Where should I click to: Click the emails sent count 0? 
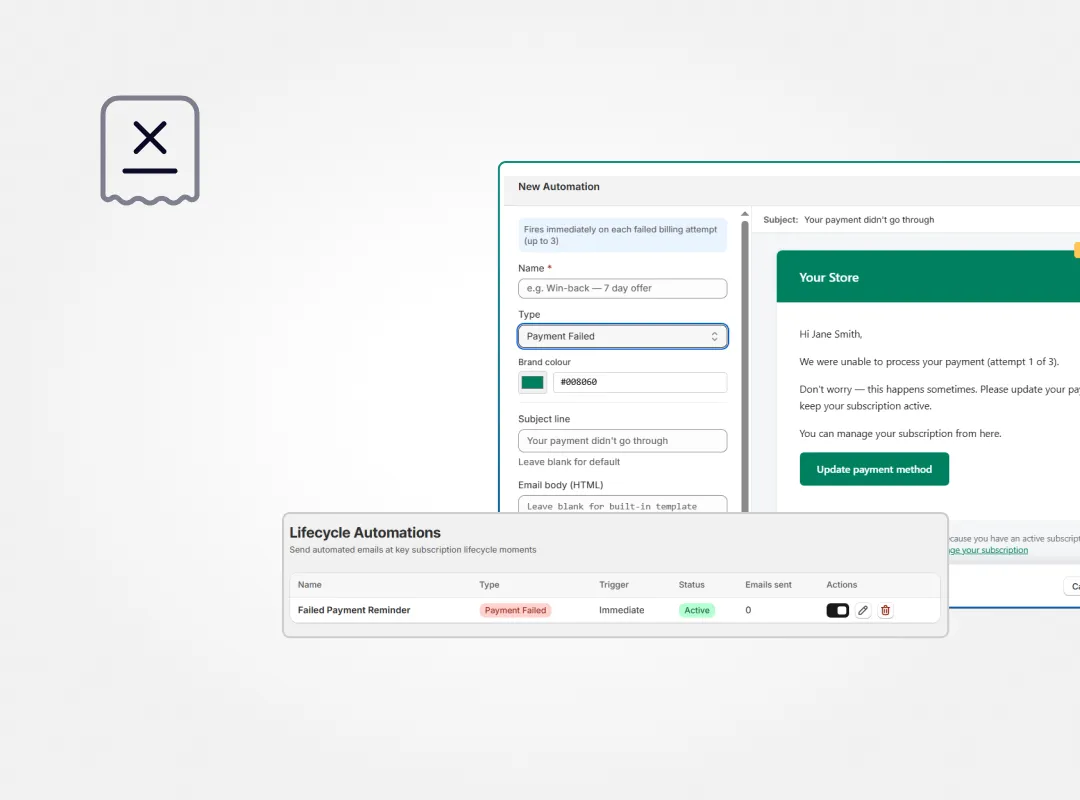[x=748, y=611]
